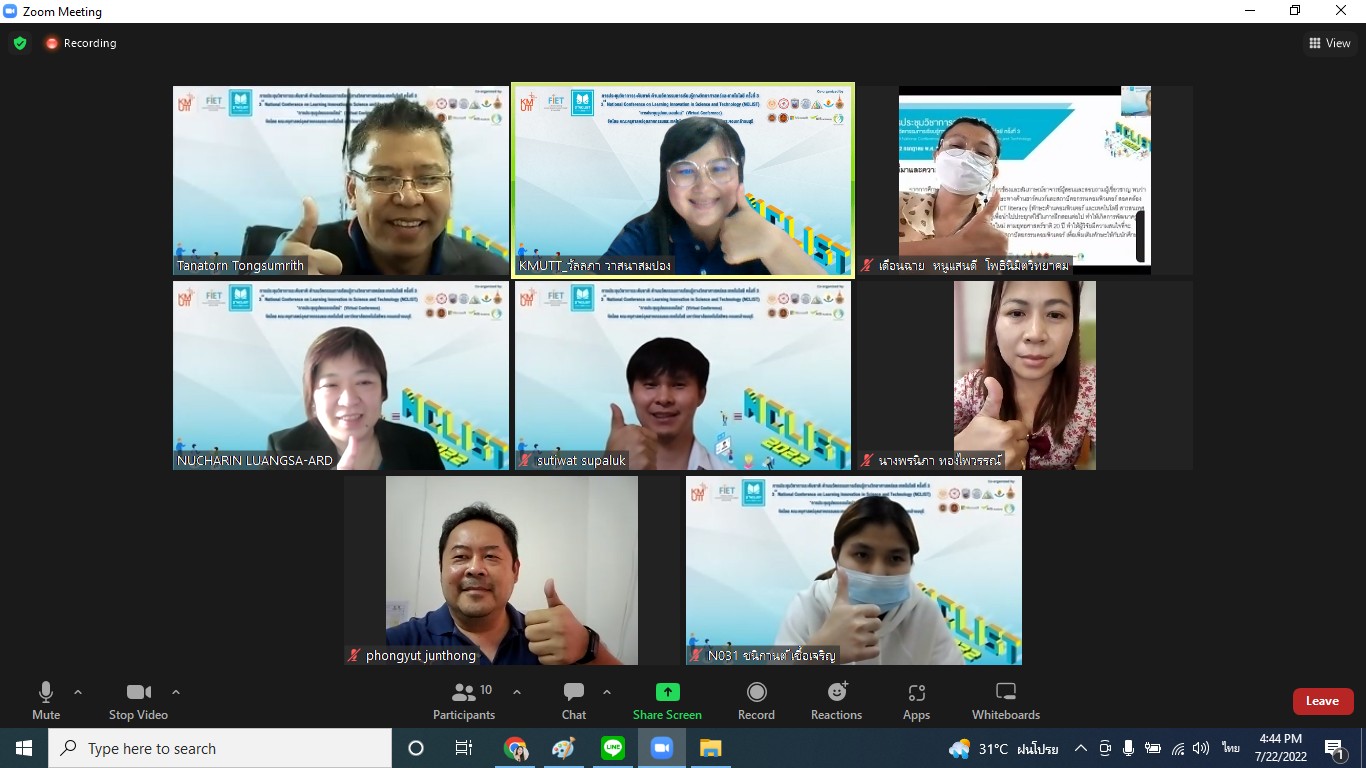
Task: Stop Video camera toggle
Action: (138, 700)
